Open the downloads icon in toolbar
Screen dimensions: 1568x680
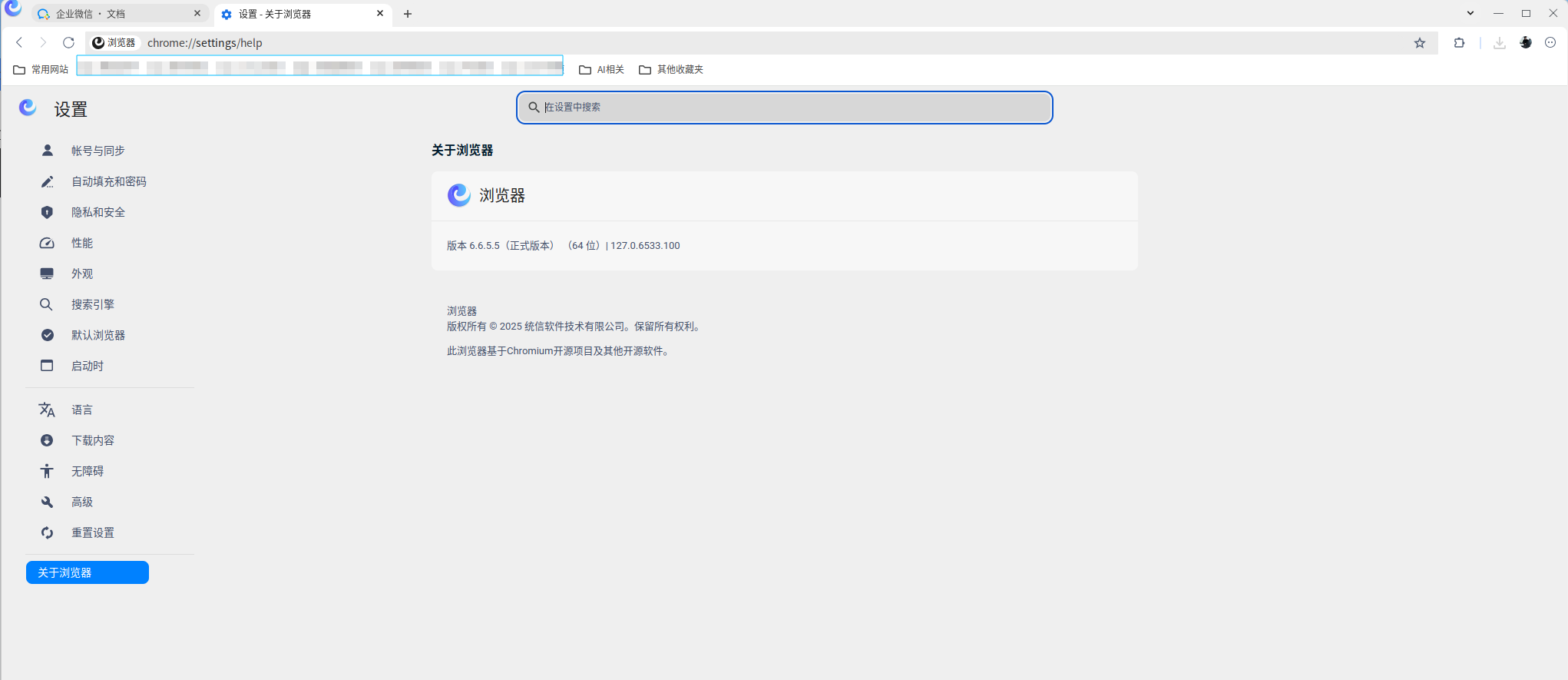(1499, 43)
